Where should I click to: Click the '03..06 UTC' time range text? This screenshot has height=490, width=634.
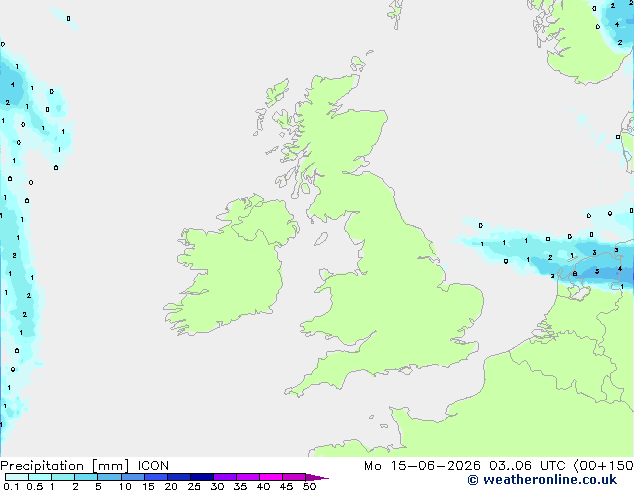(x=527, y=466)
